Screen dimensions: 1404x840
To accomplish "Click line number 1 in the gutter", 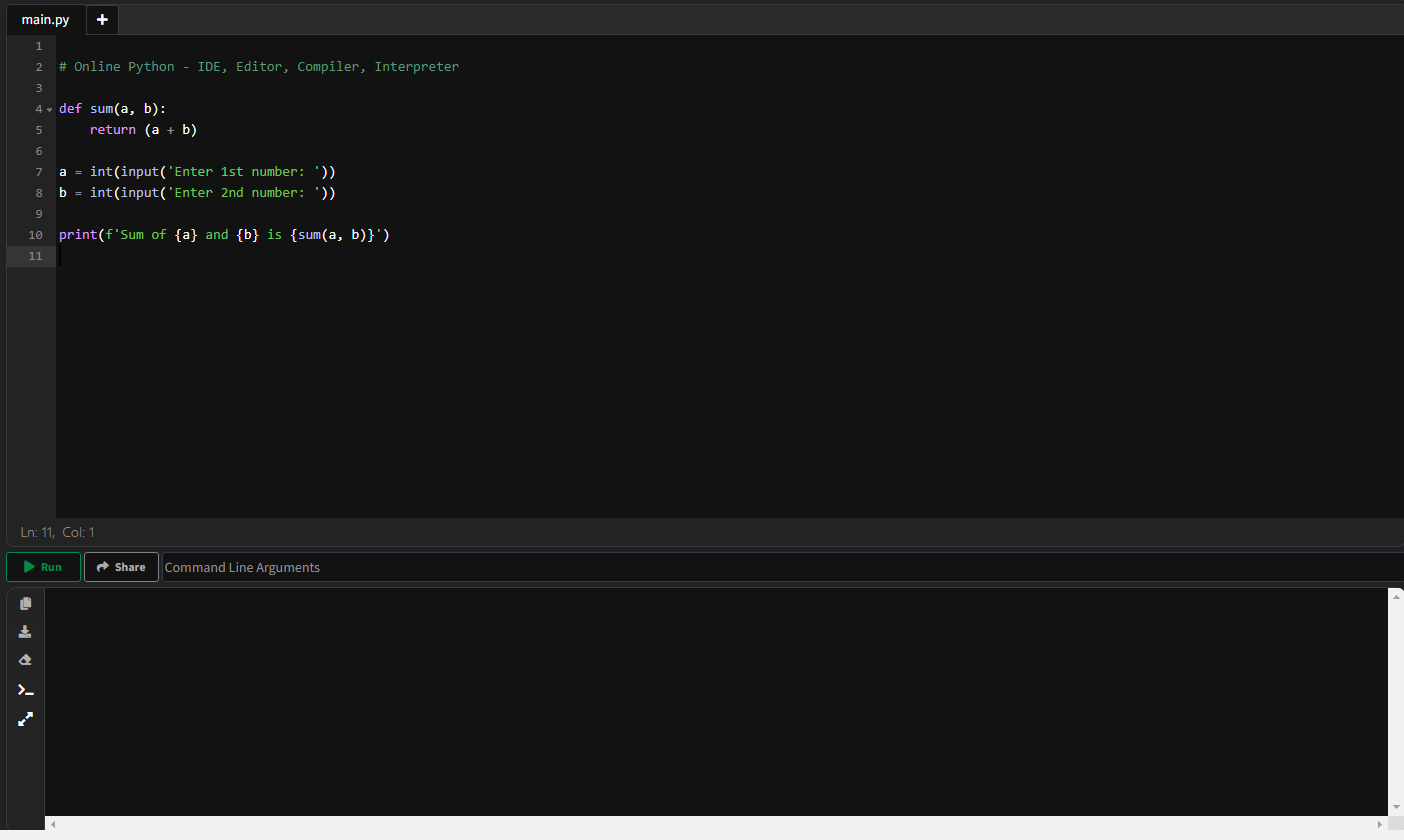I will (x=39, y=46).
